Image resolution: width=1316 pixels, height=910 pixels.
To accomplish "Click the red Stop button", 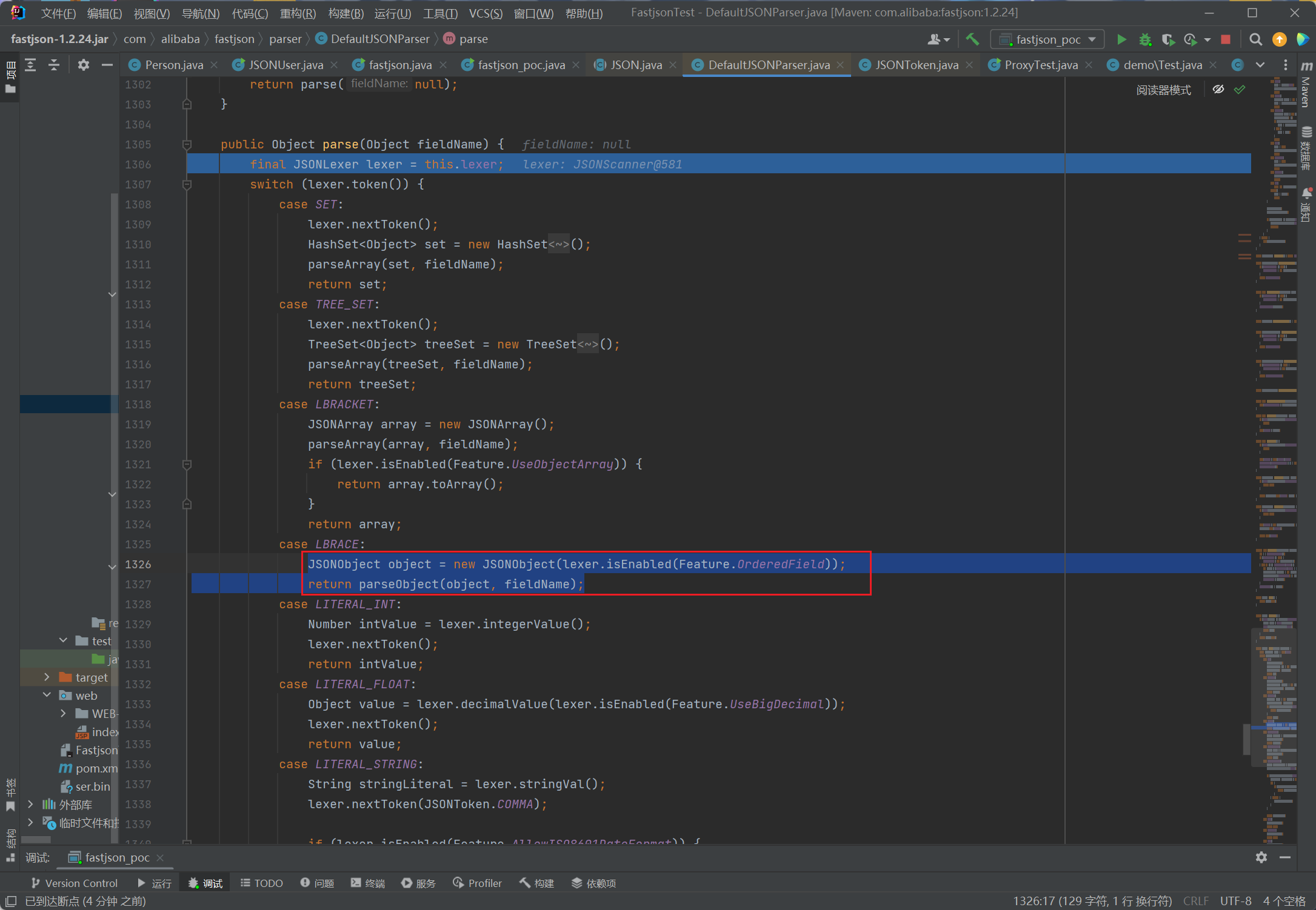I will coord(1225,39).
